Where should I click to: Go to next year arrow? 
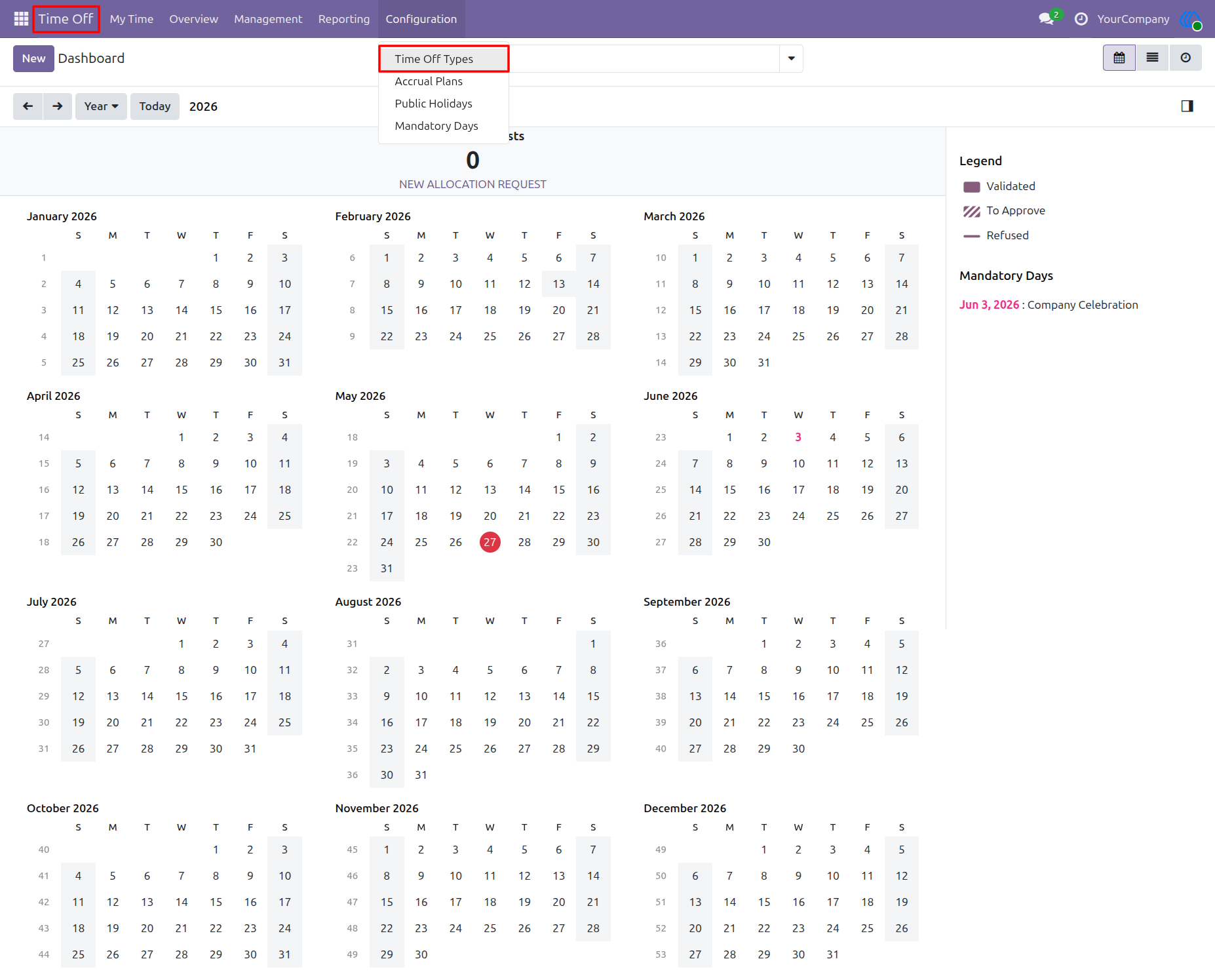coord(58,106)
